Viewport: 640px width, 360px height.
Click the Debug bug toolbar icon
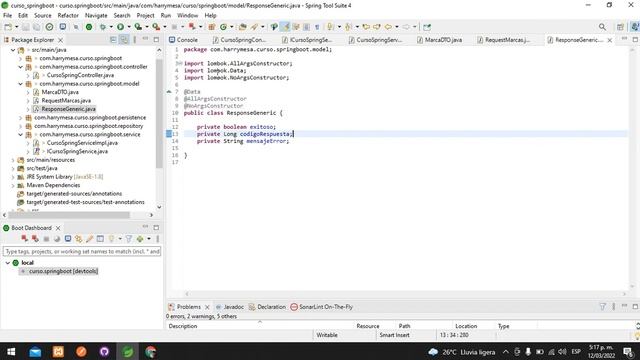click(103, 27)
